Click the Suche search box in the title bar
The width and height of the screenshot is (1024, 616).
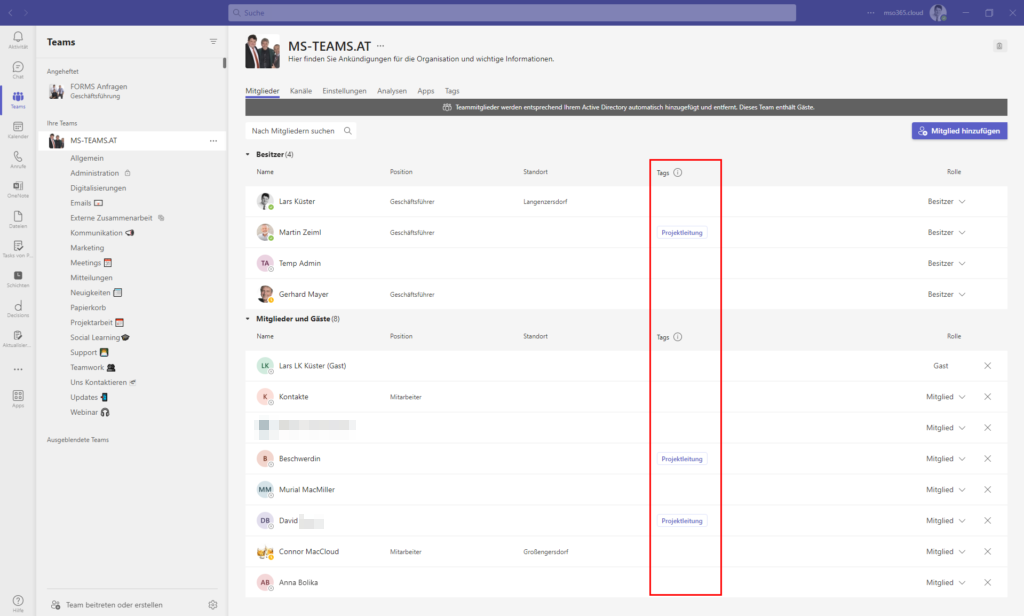512,12
